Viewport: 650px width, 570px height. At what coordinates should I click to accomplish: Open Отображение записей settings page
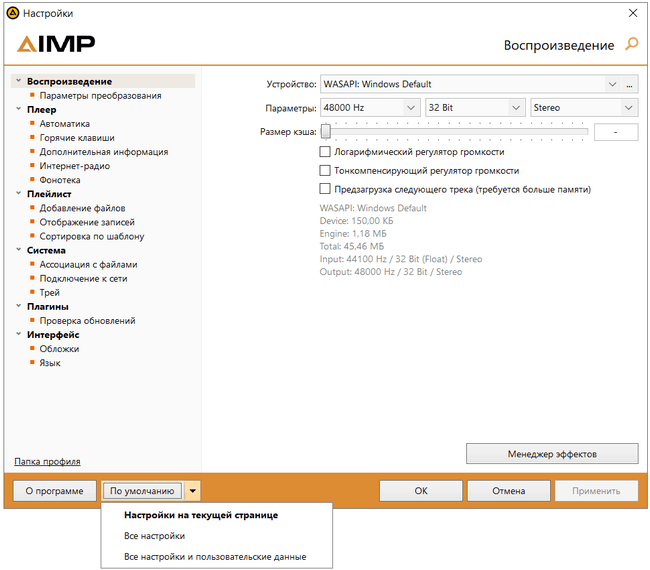87,222
